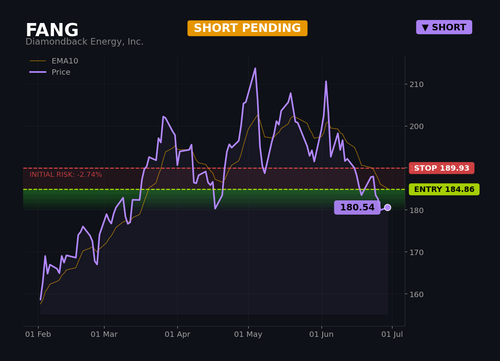
Task: Click the purple SHORT direction badge
Action: pyautogui.click(x=444, y=27)
